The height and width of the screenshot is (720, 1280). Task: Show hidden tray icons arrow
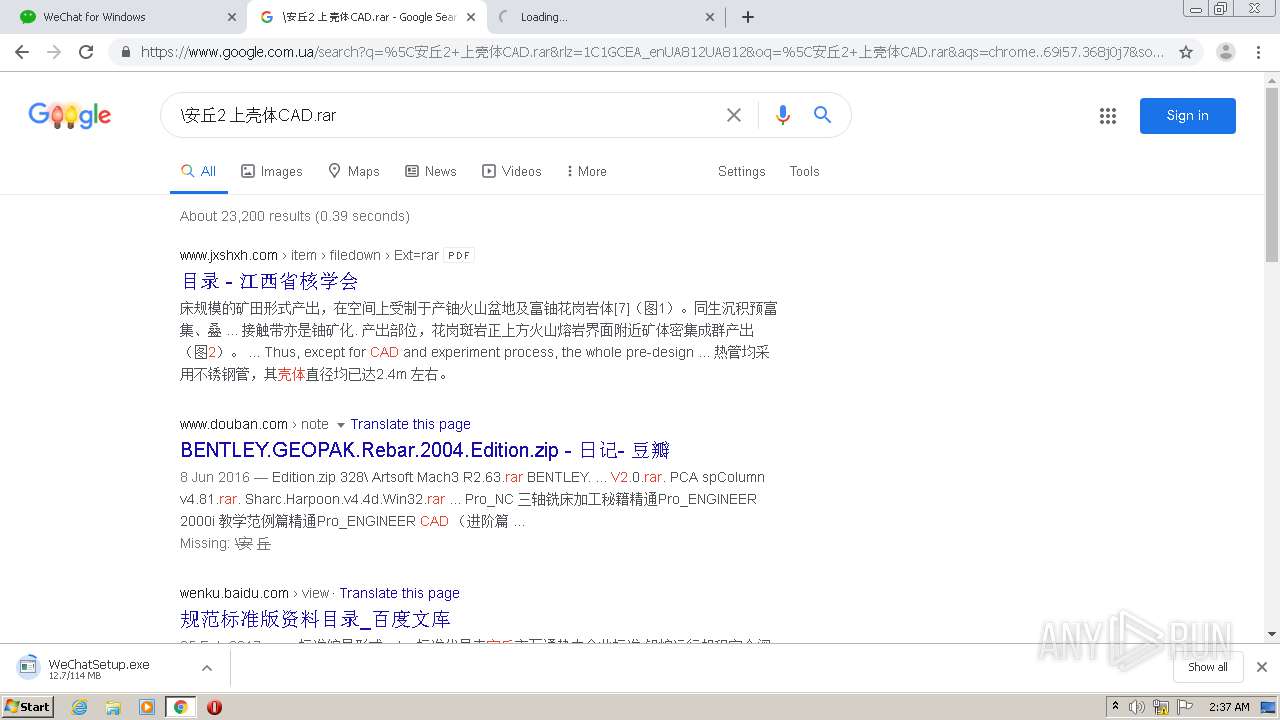(1115, 707)
